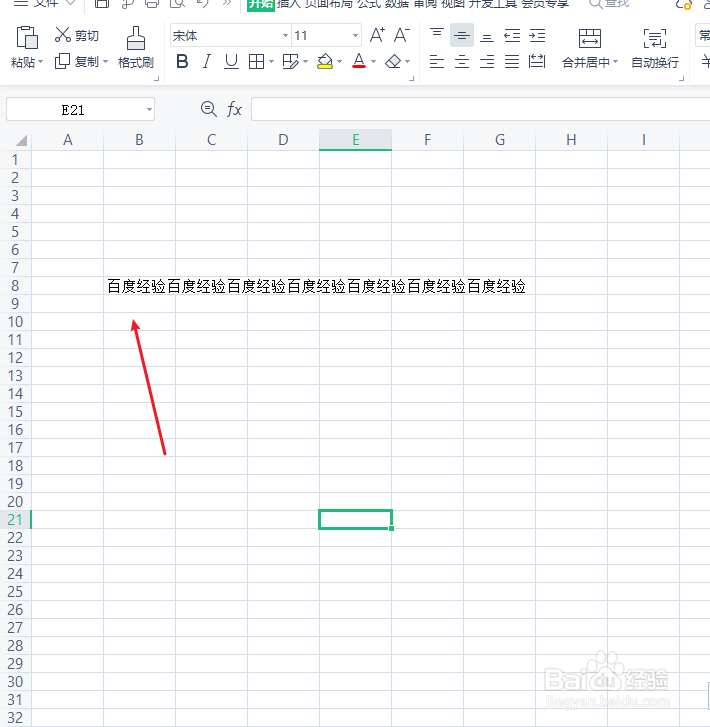The width and height of the screenshot is (710, 727).
Task: Select row 8 header
Action: (x=15, y=286)
